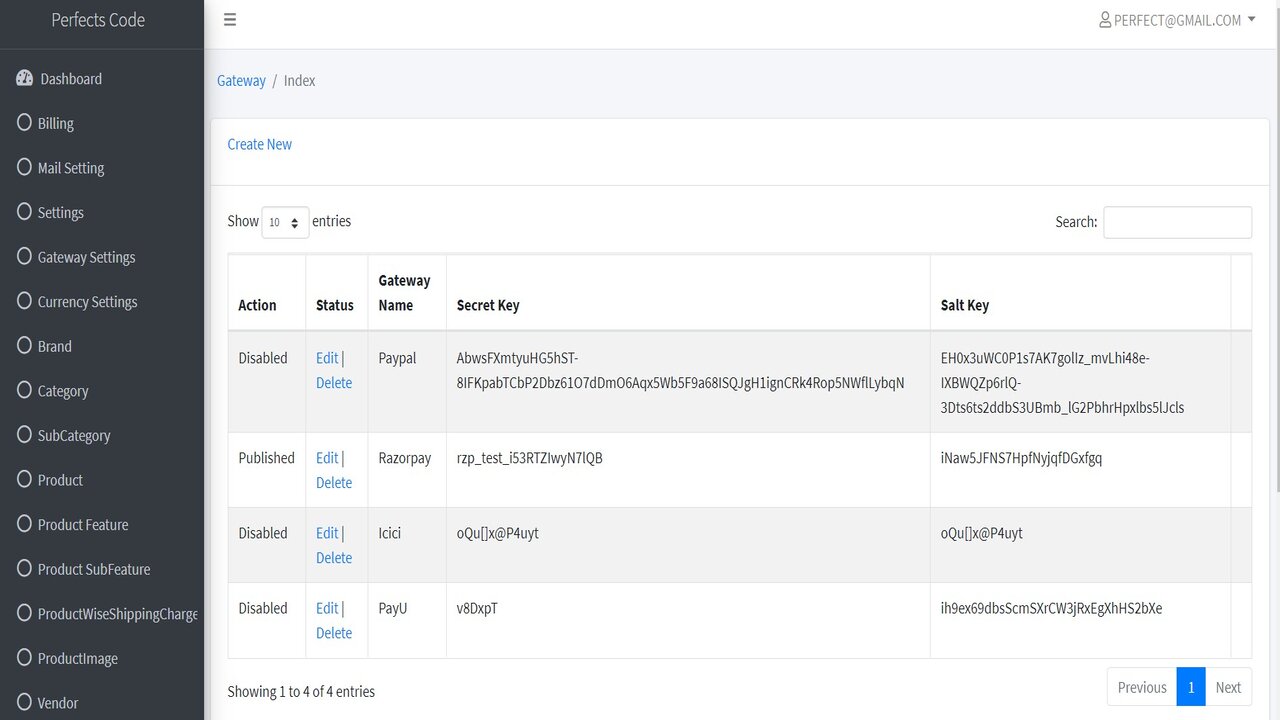Click the user profile icon in header
This screenshot has width=1280, height=720.
tap(1105, 20)
